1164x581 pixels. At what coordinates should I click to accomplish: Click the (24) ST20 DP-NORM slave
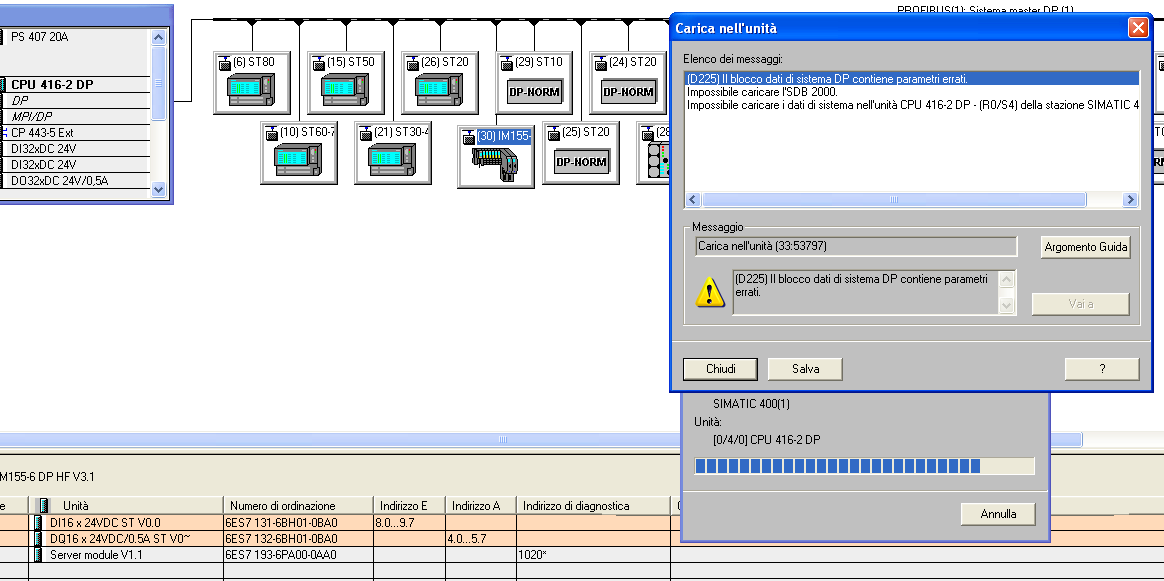(628, 92)
